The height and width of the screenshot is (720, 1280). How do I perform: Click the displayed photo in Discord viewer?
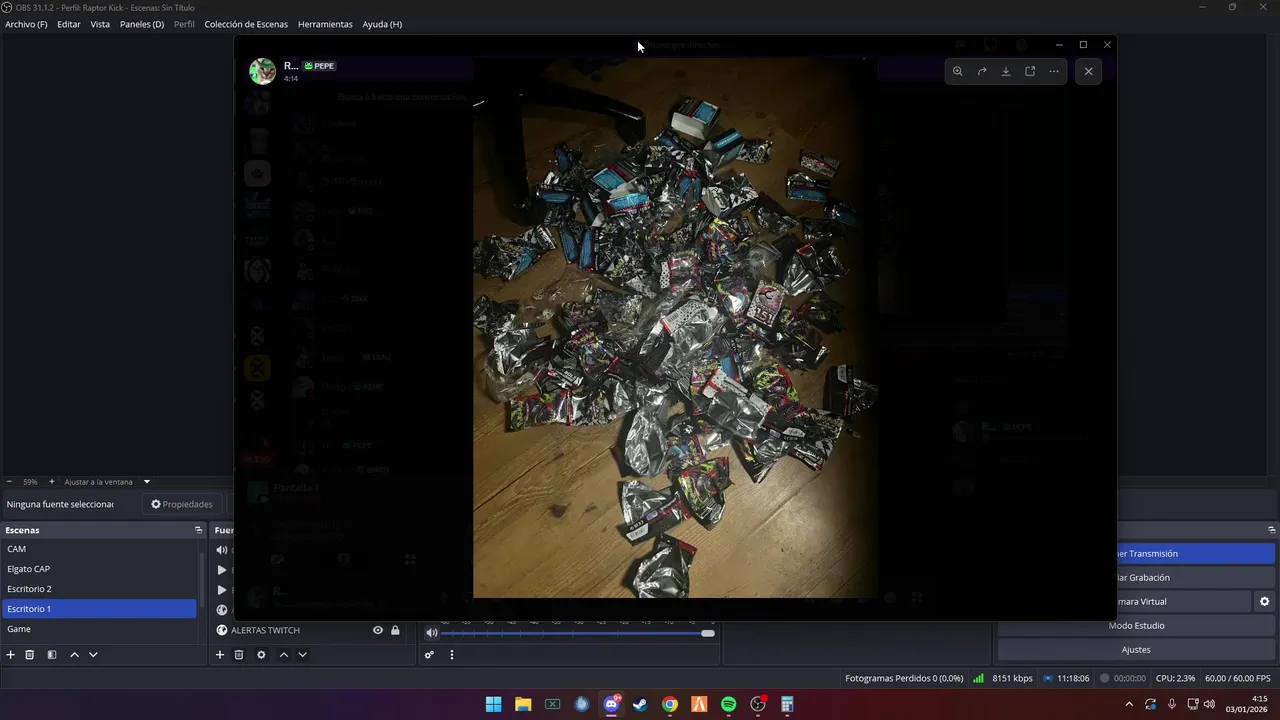(675, 327)
